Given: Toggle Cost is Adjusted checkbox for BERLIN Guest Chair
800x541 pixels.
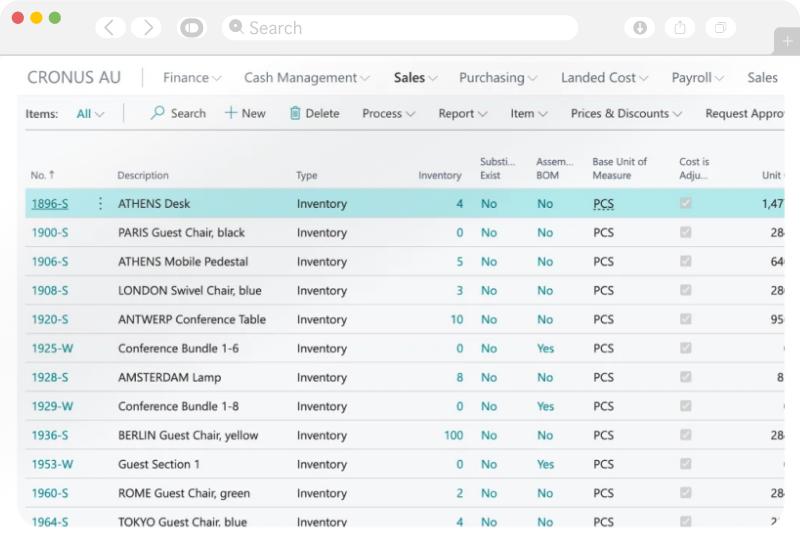Looking at the screenshot, I should pyautogui.click(x=685, y=435).
